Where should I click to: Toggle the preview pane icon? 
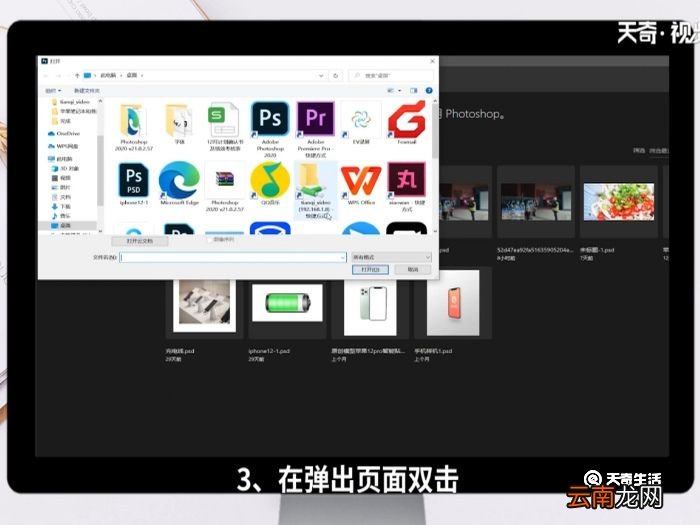tap(414, 91)
